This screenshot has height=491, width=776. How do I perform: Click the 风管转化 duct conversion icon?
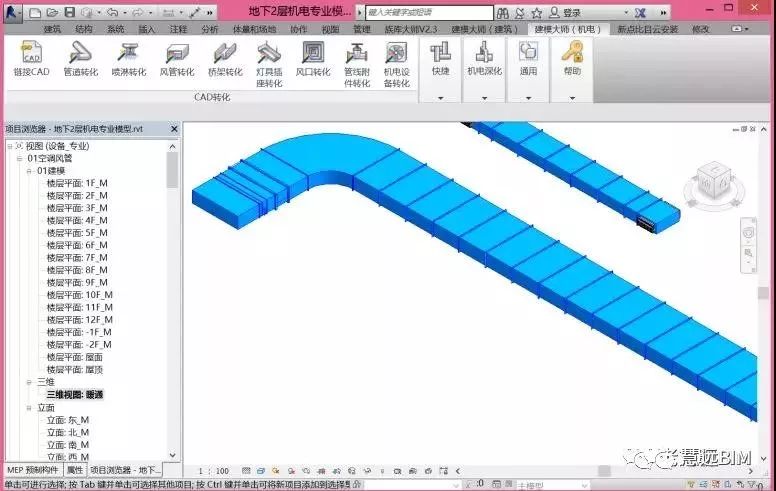(177, 59)
